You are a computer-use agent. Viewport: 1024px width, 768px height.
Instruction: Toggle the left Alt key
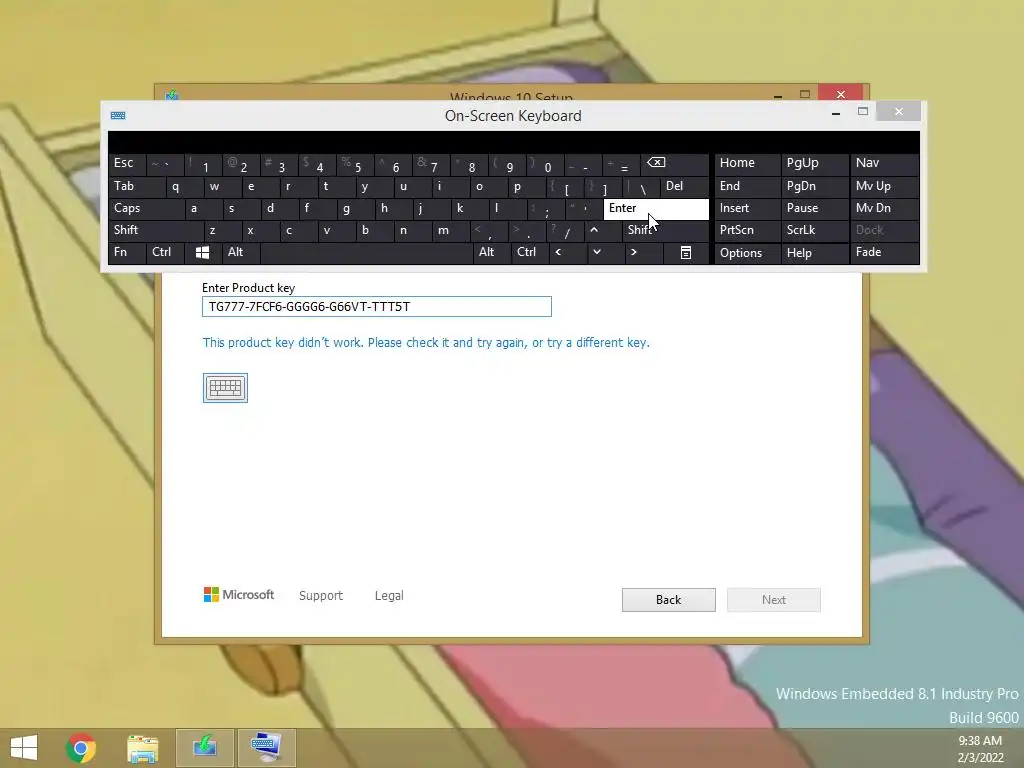(241, 252)
